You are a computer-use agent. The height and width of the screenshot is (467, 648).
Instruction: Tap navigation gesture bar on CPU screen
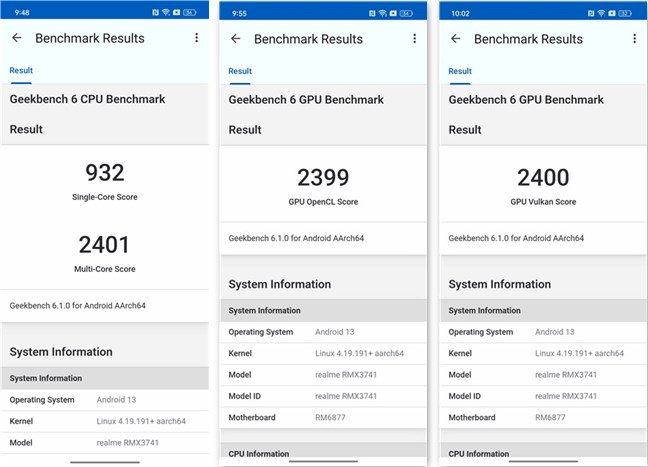[x=105, y=462]
